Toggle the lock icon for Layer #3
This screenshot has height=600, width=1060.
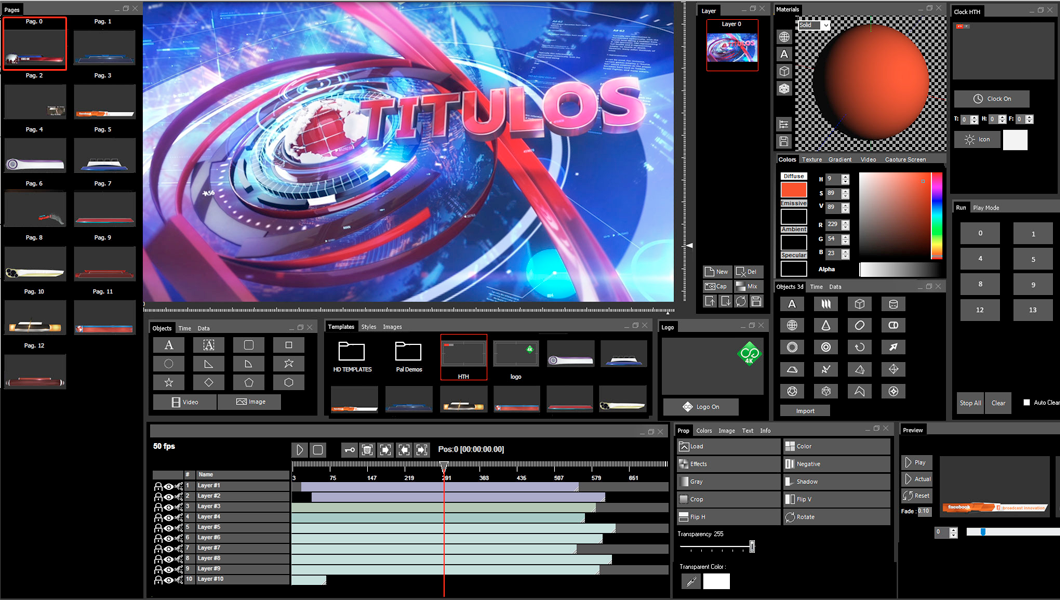coord(158,507)
